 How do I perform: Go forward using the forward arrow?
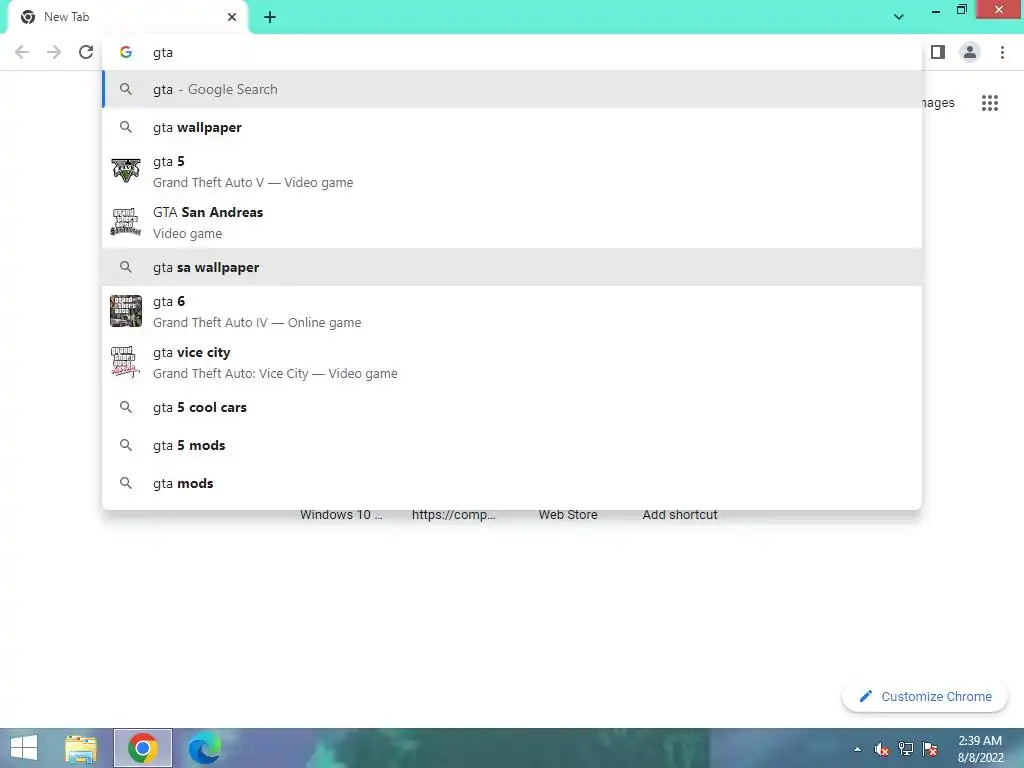(54, 52)
